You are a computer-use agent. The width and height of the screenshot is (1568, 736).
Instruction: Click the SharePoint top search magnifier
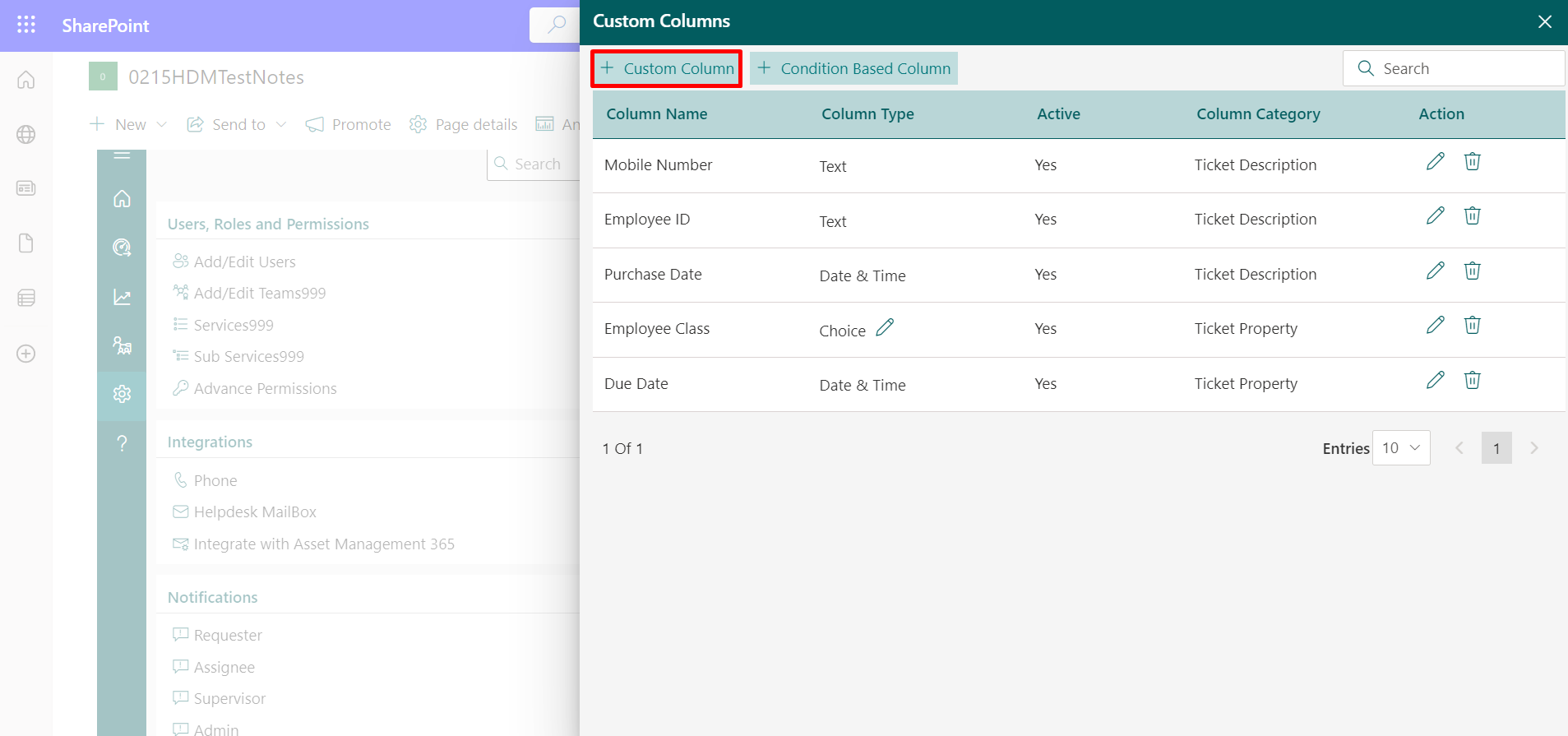point(557,25)
